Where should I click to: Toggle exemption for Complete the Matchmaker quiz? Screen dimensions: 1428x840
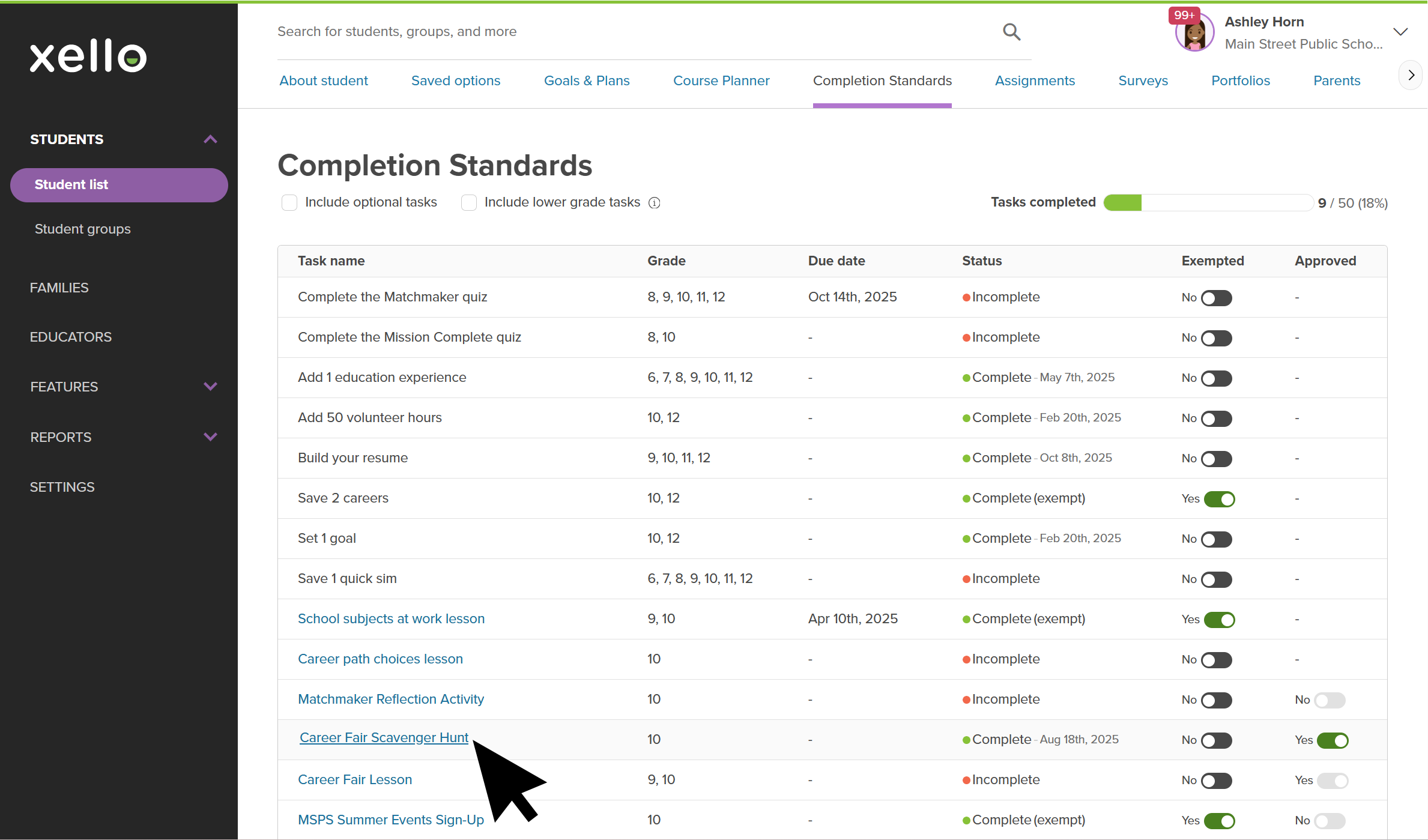(1217, 298)
